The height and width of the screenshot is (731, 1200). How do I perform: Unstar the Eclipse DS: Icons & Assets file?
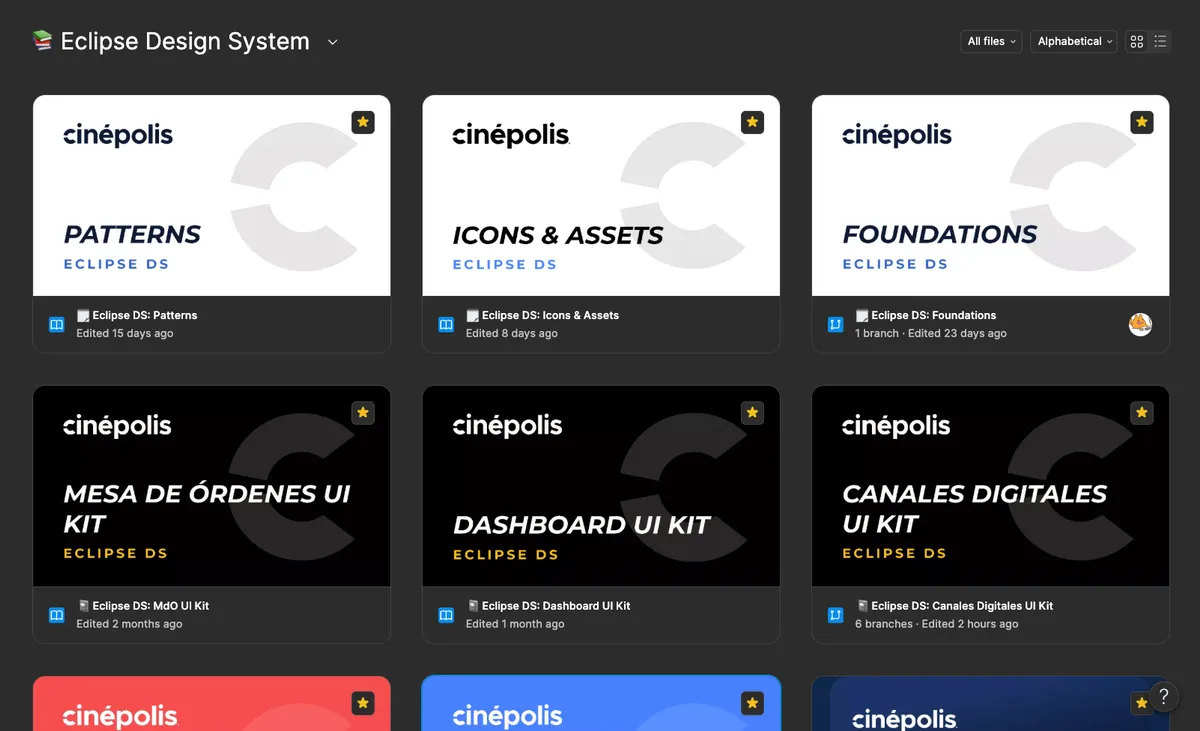[753, 122]
